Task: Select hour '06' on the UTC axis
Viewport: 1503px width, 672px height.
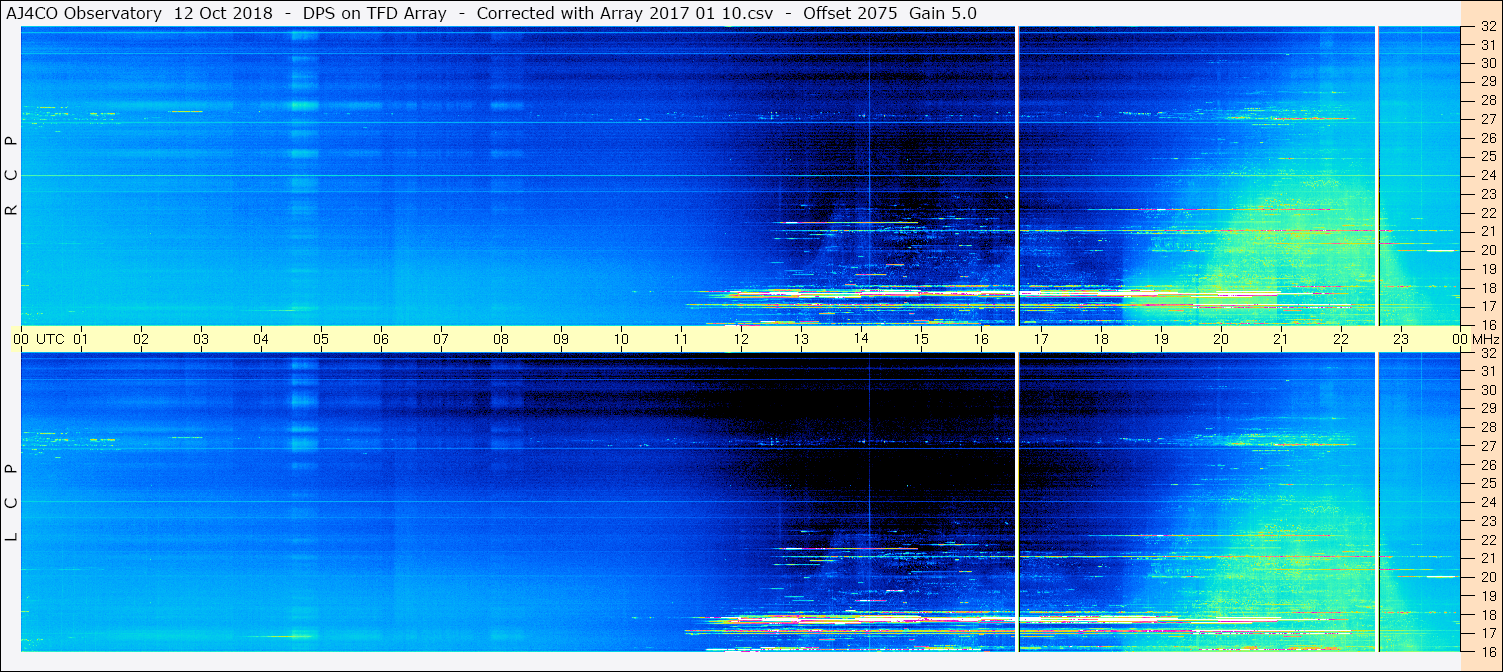Action: pyautogui.click(x=381, y=339)
